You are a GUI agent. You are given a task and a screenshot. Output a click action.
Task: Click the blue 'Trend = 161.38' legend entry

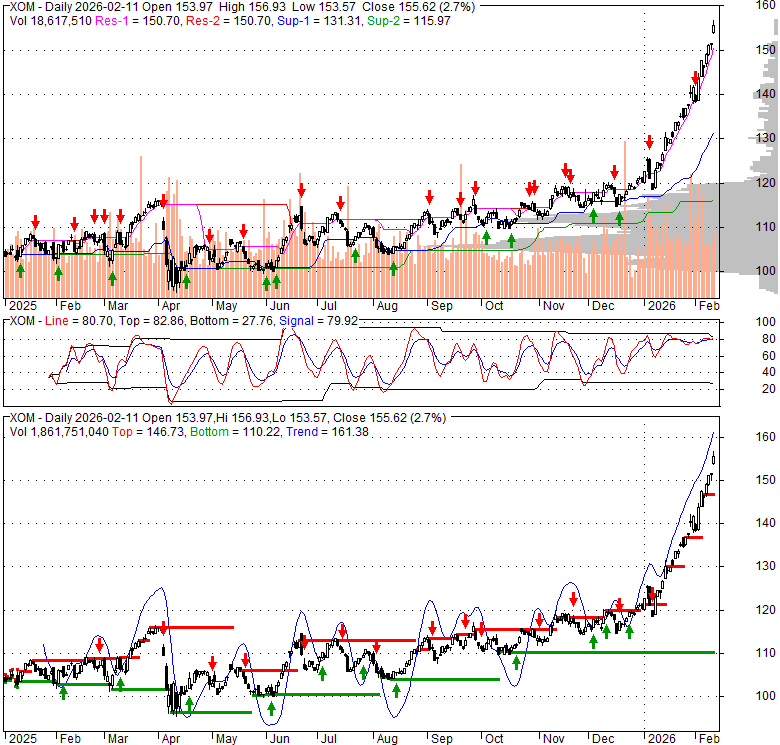[327, 432]
